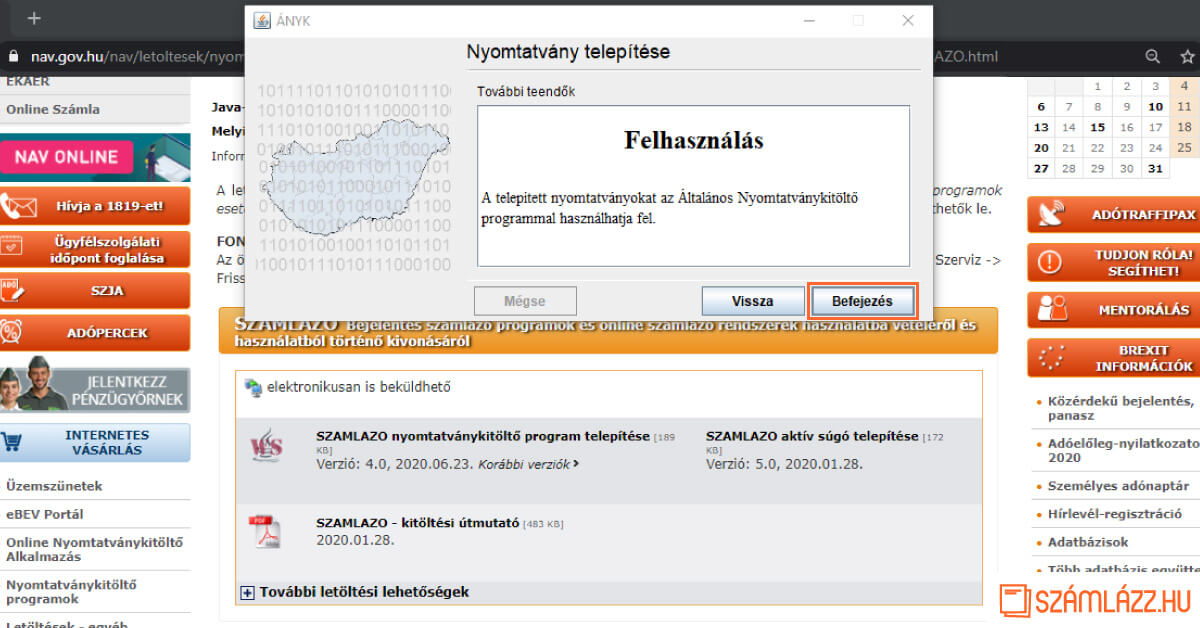Click the Befejezés button in installer dialog
The height and width of the screenshot is (628, 1200).
point(861,301)
